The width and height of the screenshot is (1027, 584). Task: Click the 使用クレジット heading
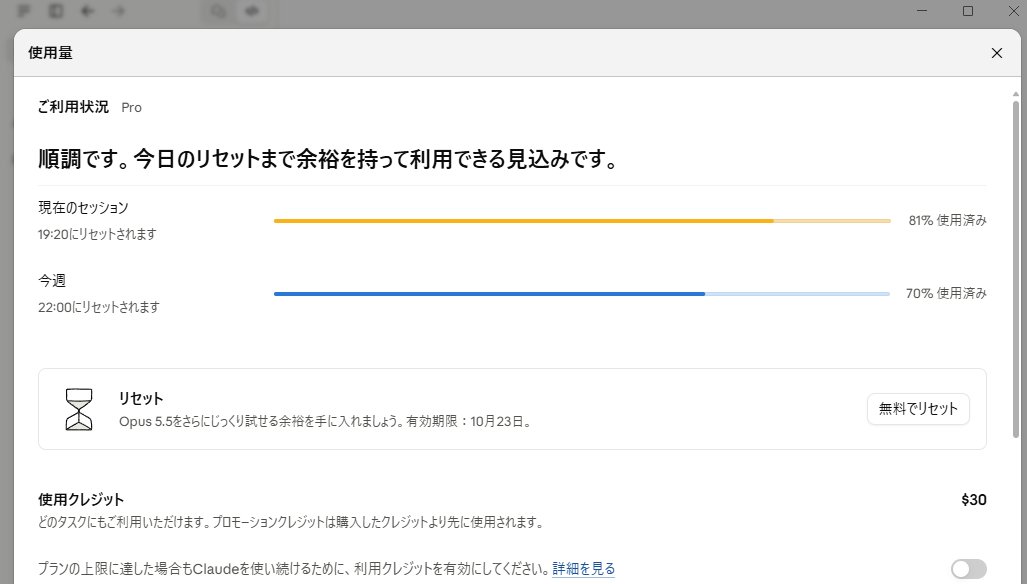pyautogui.click(x=81, y=500)
